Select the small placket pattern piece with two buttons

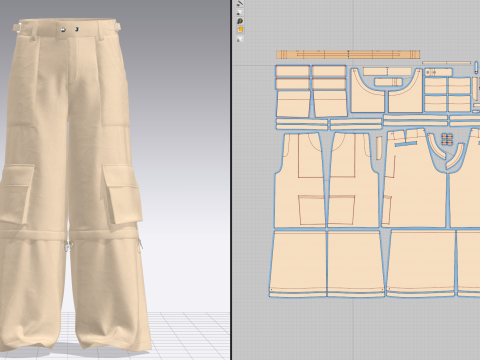click(x=438, y=72)
